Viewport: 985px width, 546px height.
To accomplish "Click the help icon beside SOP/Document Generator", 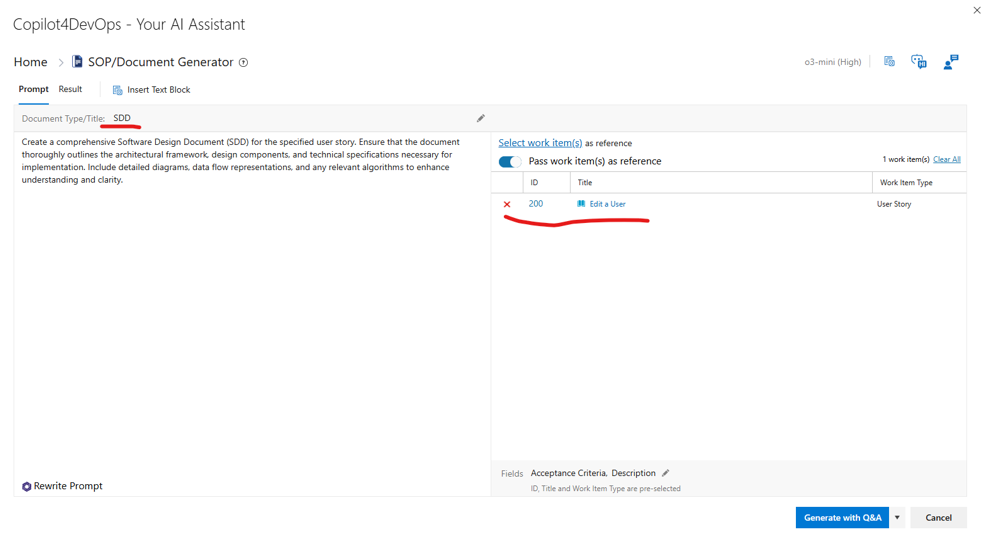I will 243,62.
